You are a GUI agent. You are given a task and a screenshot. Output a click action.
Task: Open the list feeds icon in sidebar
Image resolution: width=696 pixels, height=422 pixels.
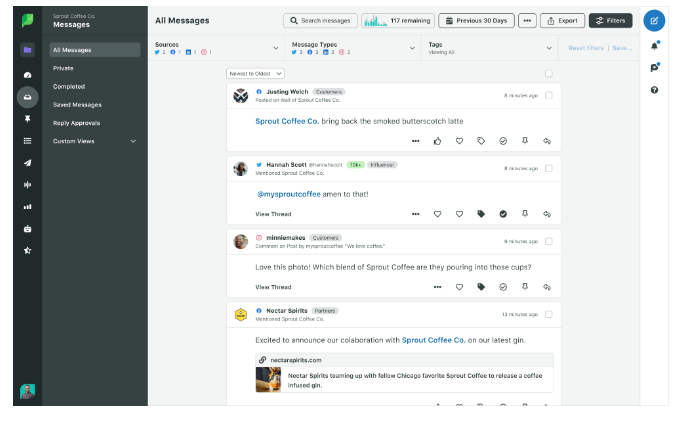28,141
